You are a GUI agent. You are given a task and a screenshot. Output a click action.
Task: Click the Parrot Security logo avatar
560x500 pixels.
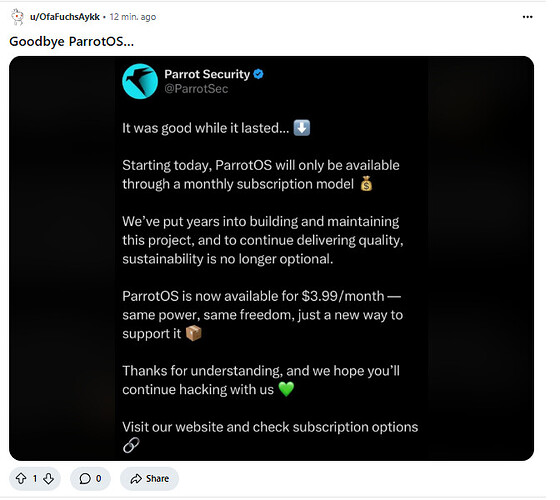(x=140, y=81)
